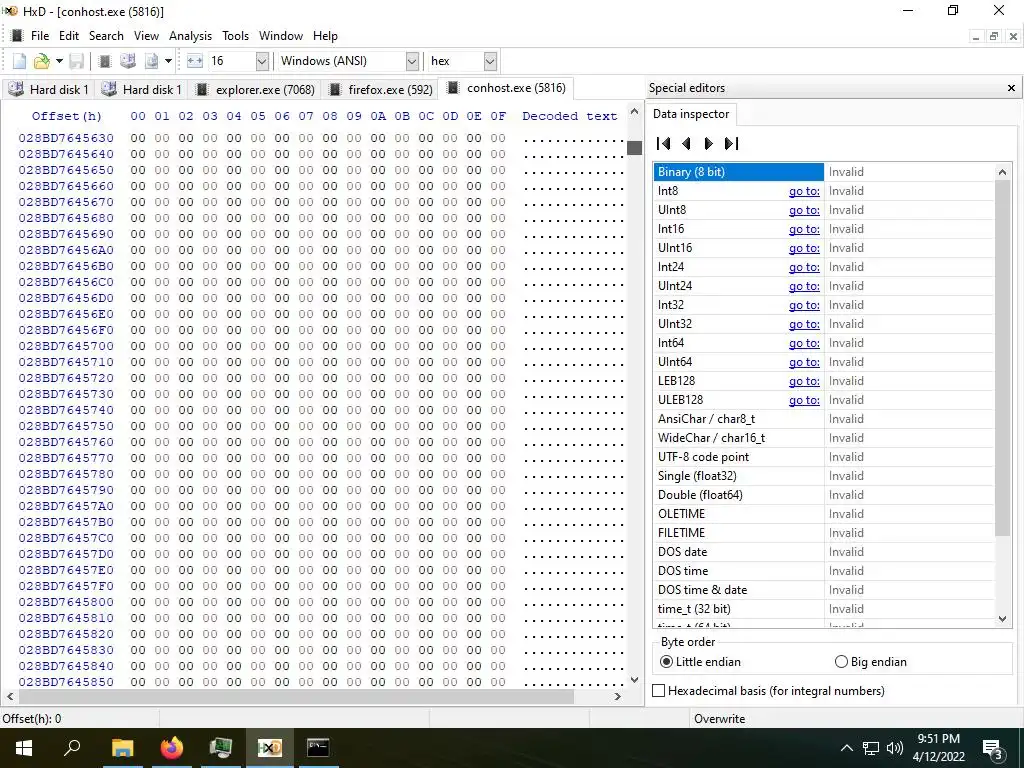
Task: Open the hex offset base dropdown
Action: [490, 61]
